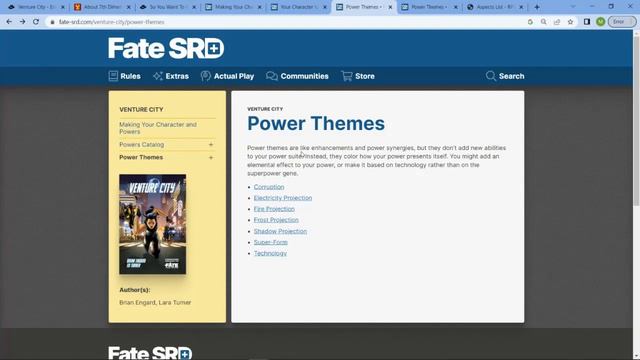The width and height of the screenshot is (640, 360).
Task: Click the Power Themes sidebar entry
Action: pos(141,157)
